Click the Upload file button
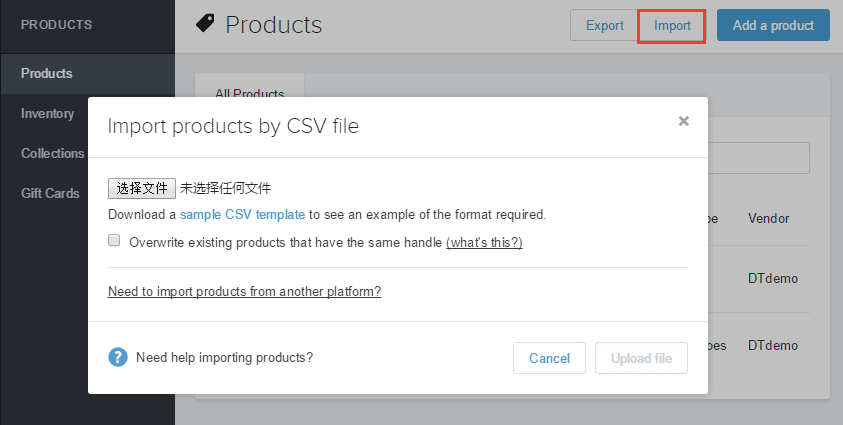This screenshot has height=425, width=843. click(641, 358)
